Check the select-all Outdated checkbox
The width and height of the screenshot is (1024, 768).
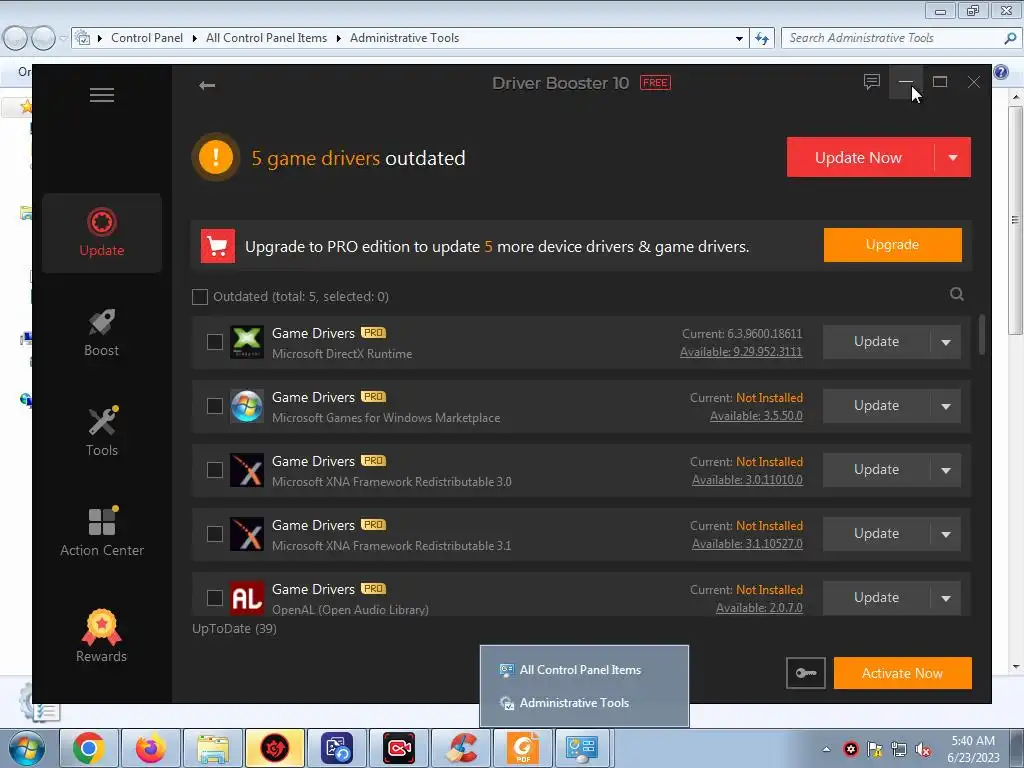tap(200, 297)
